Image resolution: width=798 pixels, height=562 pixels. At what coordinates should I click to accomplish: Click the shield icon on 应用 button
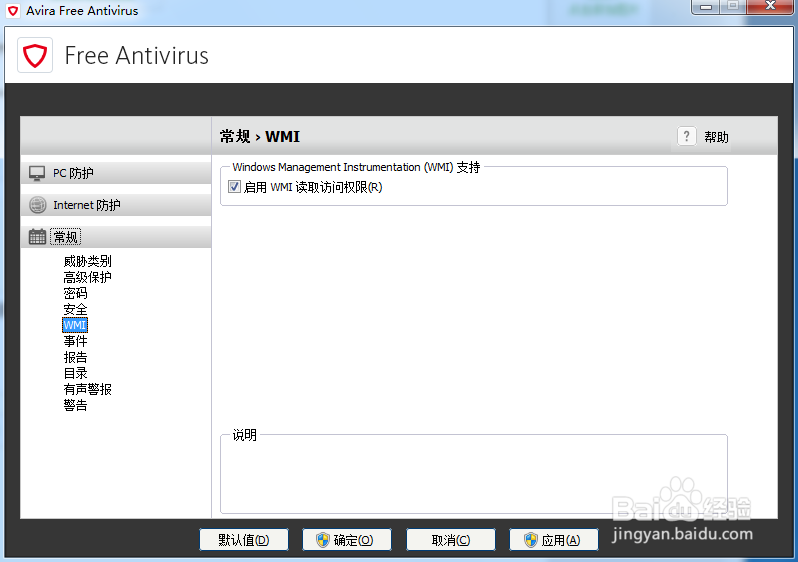(531, 540)
